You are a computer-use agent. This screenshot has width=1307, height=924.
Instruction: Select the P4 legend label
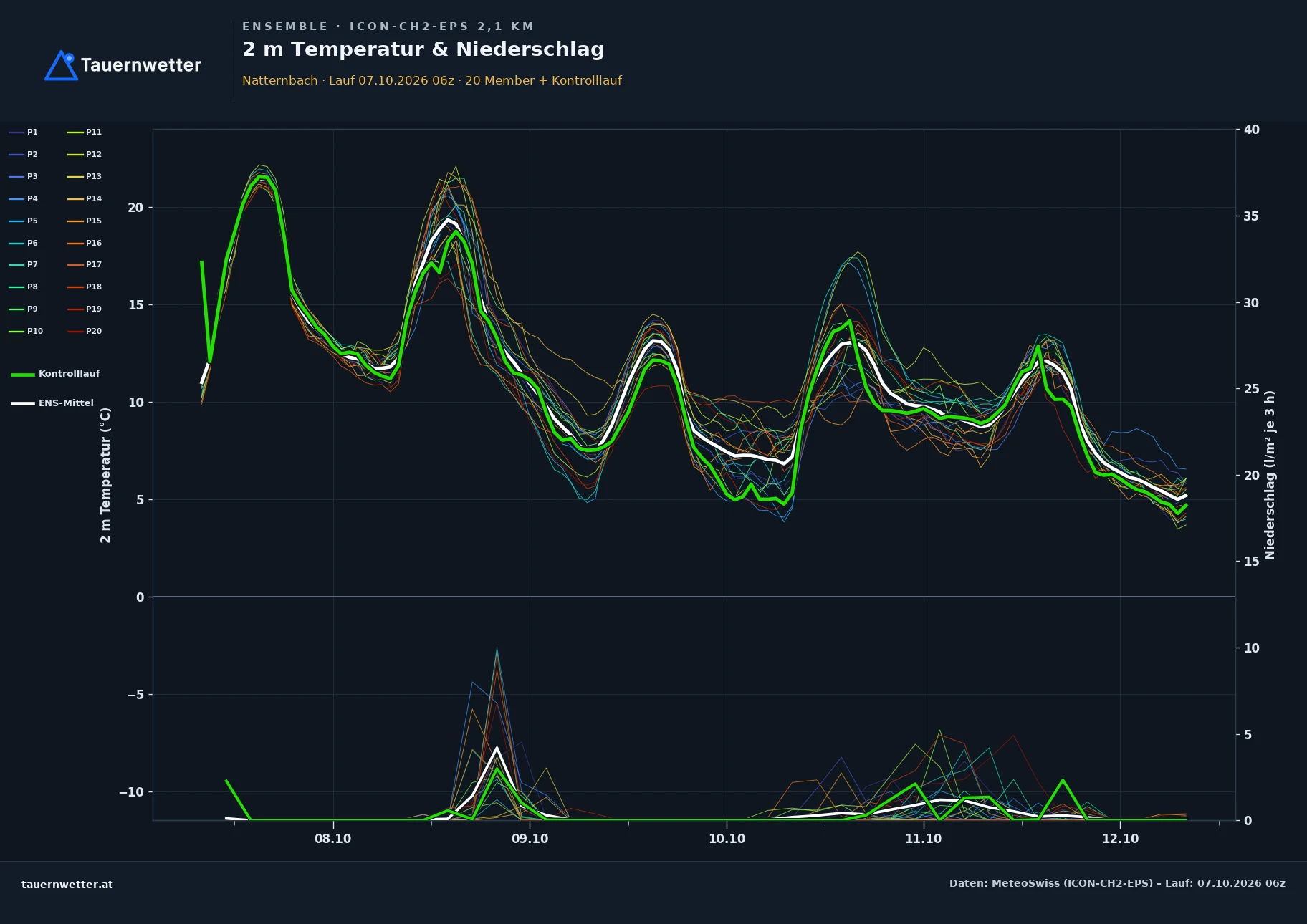32,198
